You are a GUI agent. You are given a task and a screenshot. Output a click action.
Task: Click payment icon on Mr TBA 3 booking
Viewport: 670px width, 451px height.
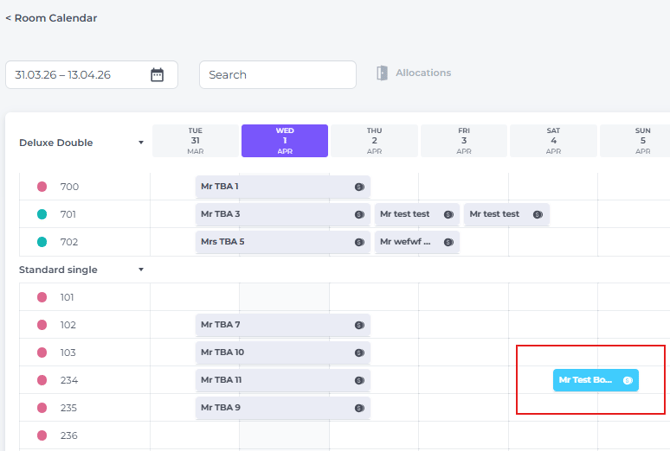coord(358,215)
